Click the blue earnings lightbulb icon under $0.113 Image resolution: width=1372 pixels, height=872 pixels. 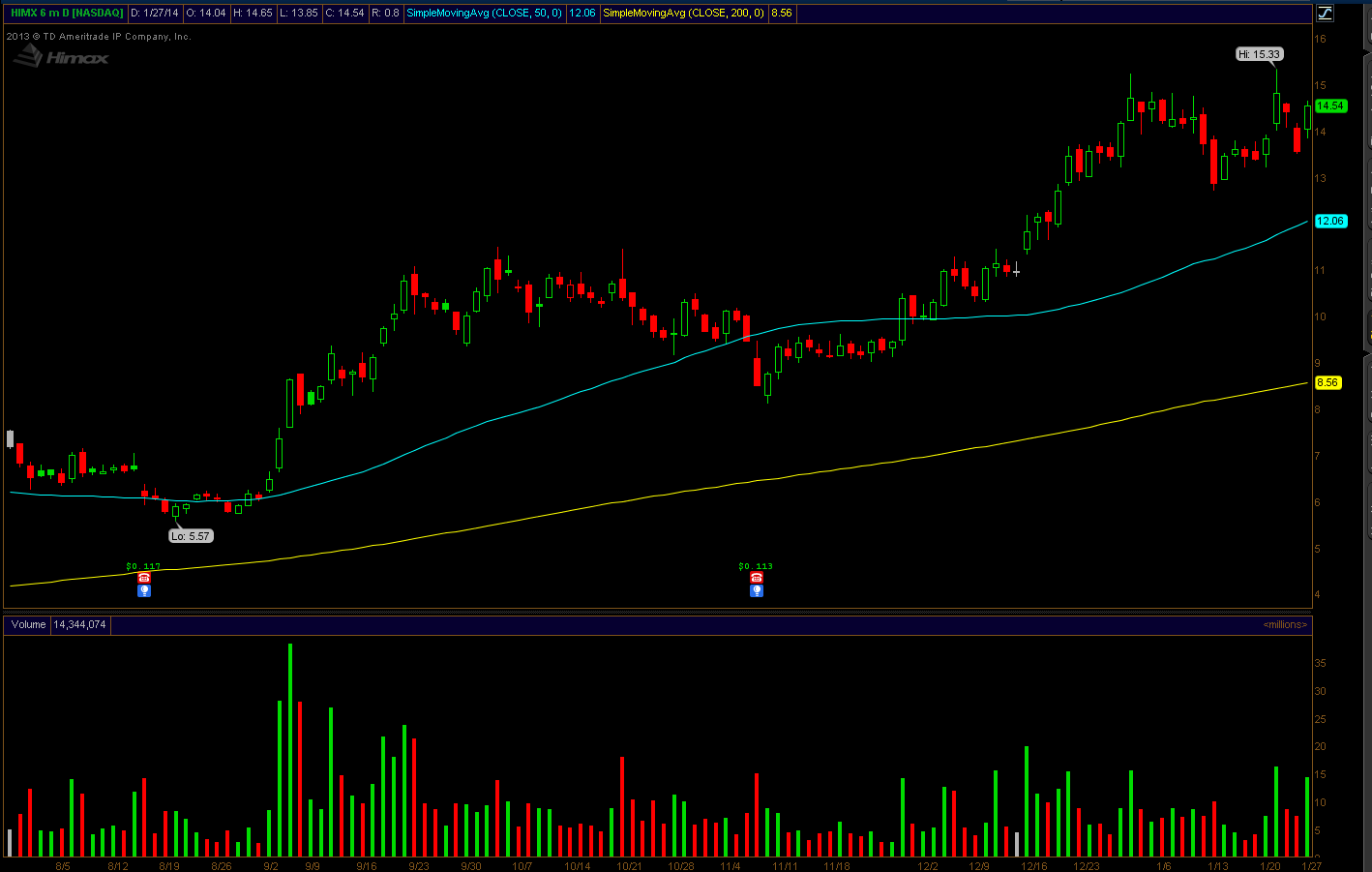757,590
